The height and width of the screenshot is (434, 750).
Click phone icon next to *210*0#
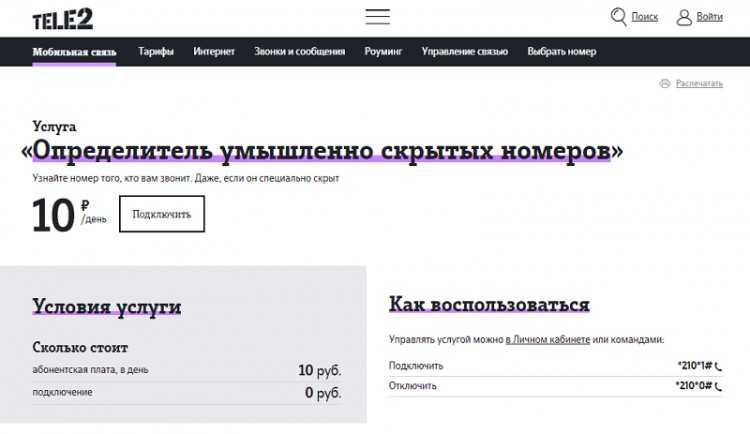[718, 387]
